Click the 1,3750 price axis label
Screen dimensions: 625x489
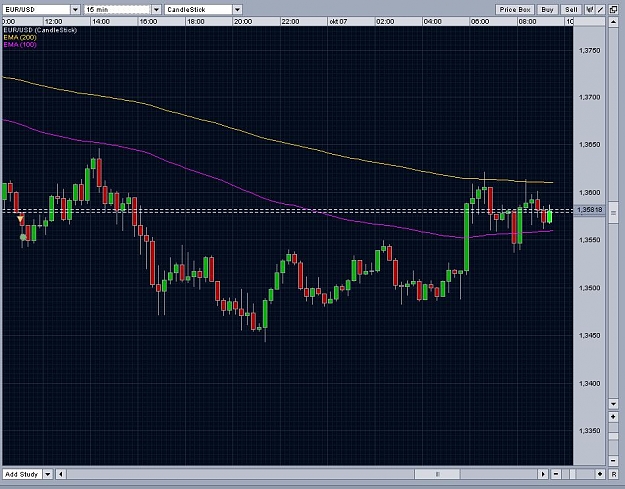(x=589, y=51)
